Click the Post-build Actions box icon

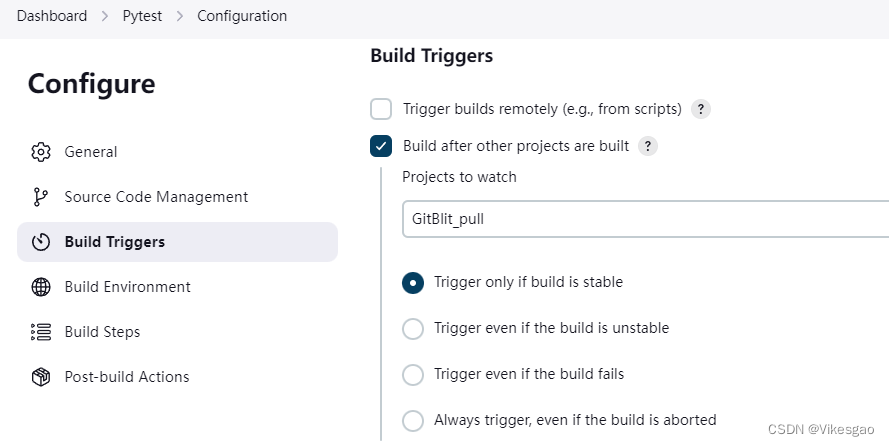click(x=41, y=377)
